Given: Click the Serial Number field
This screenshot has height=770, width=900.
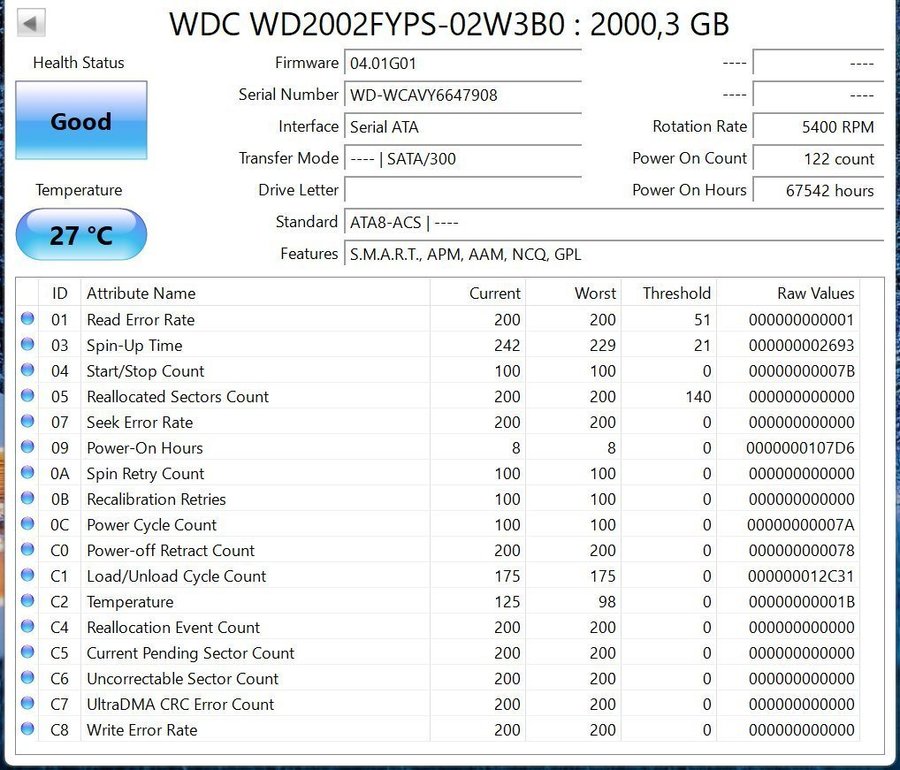Looking at the screenshot, I should pyautogui.click(x=462, y=96).
